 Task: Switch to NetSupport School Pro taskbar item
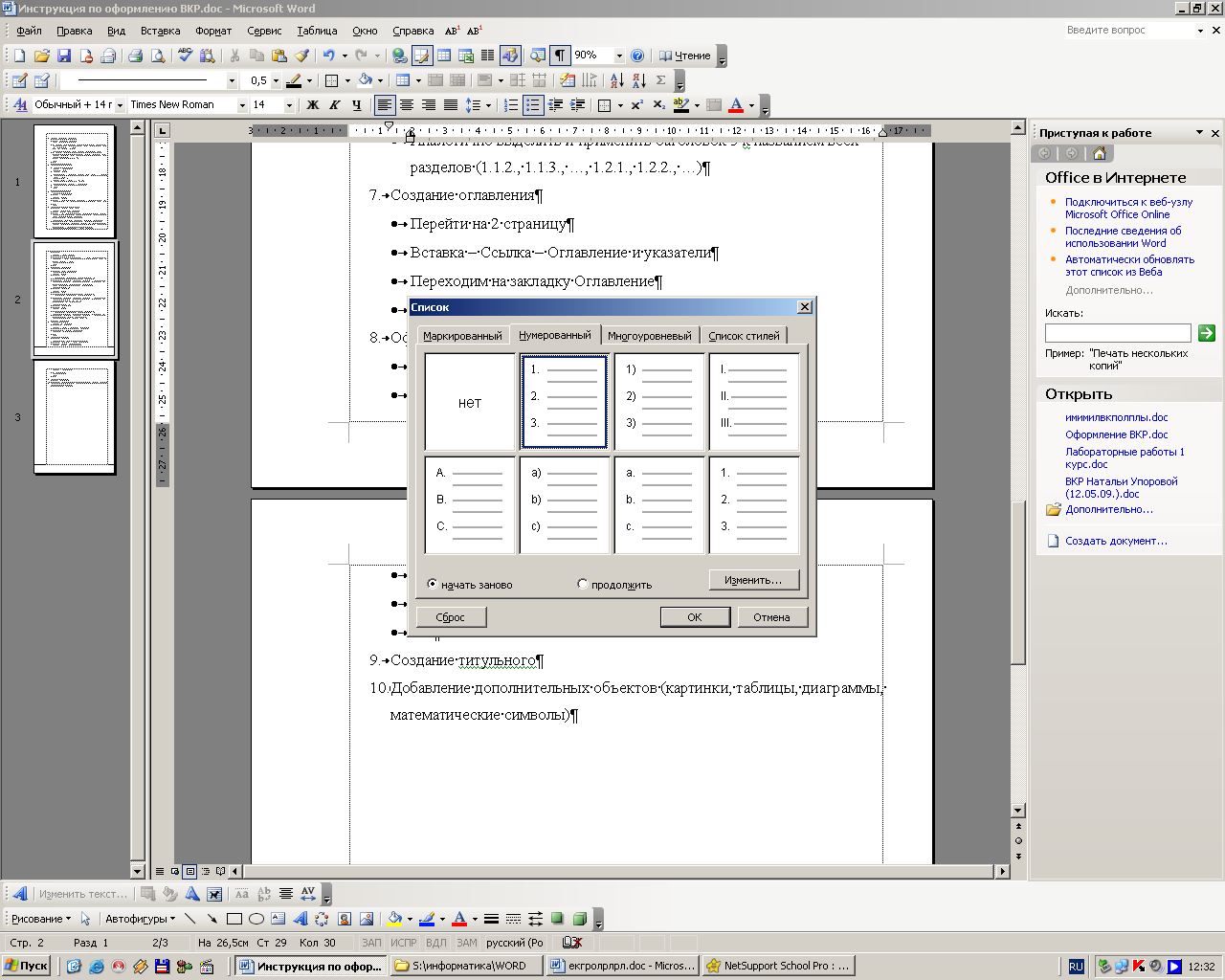click(778, 966)
